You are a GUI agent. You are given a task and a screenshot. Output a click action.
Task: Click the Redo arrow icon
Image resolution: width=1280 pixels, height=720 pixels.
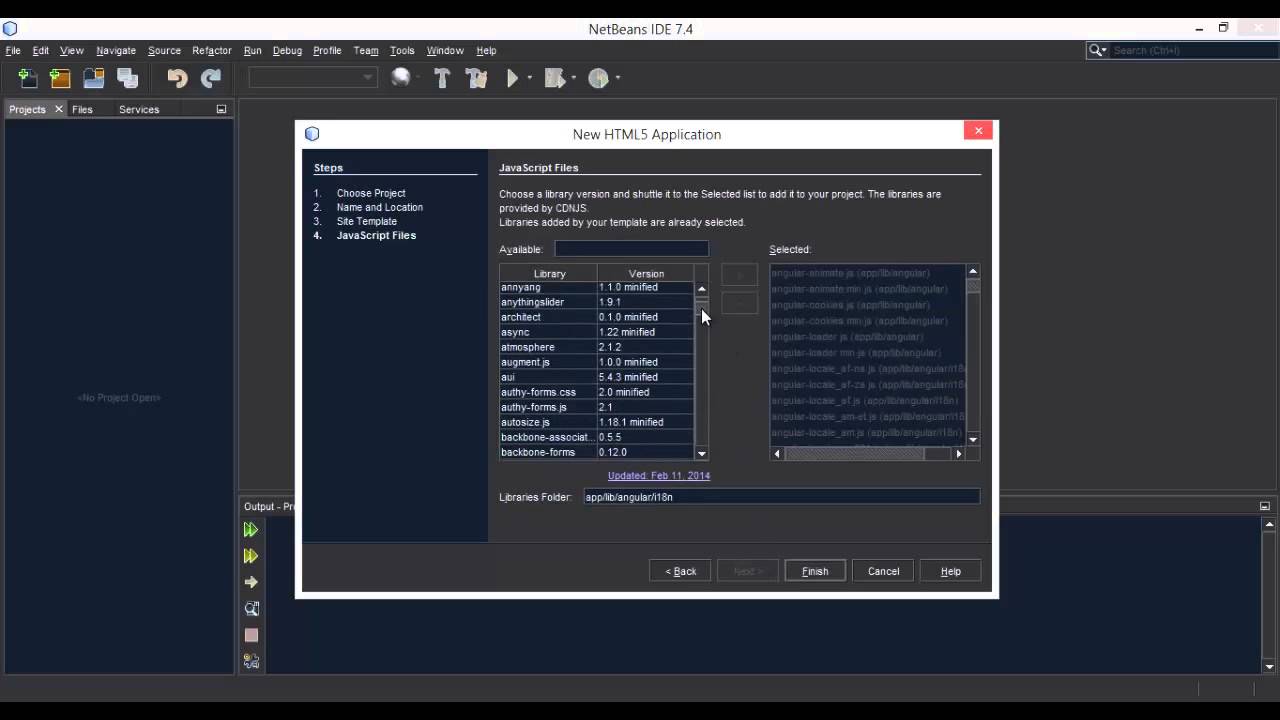211,78
